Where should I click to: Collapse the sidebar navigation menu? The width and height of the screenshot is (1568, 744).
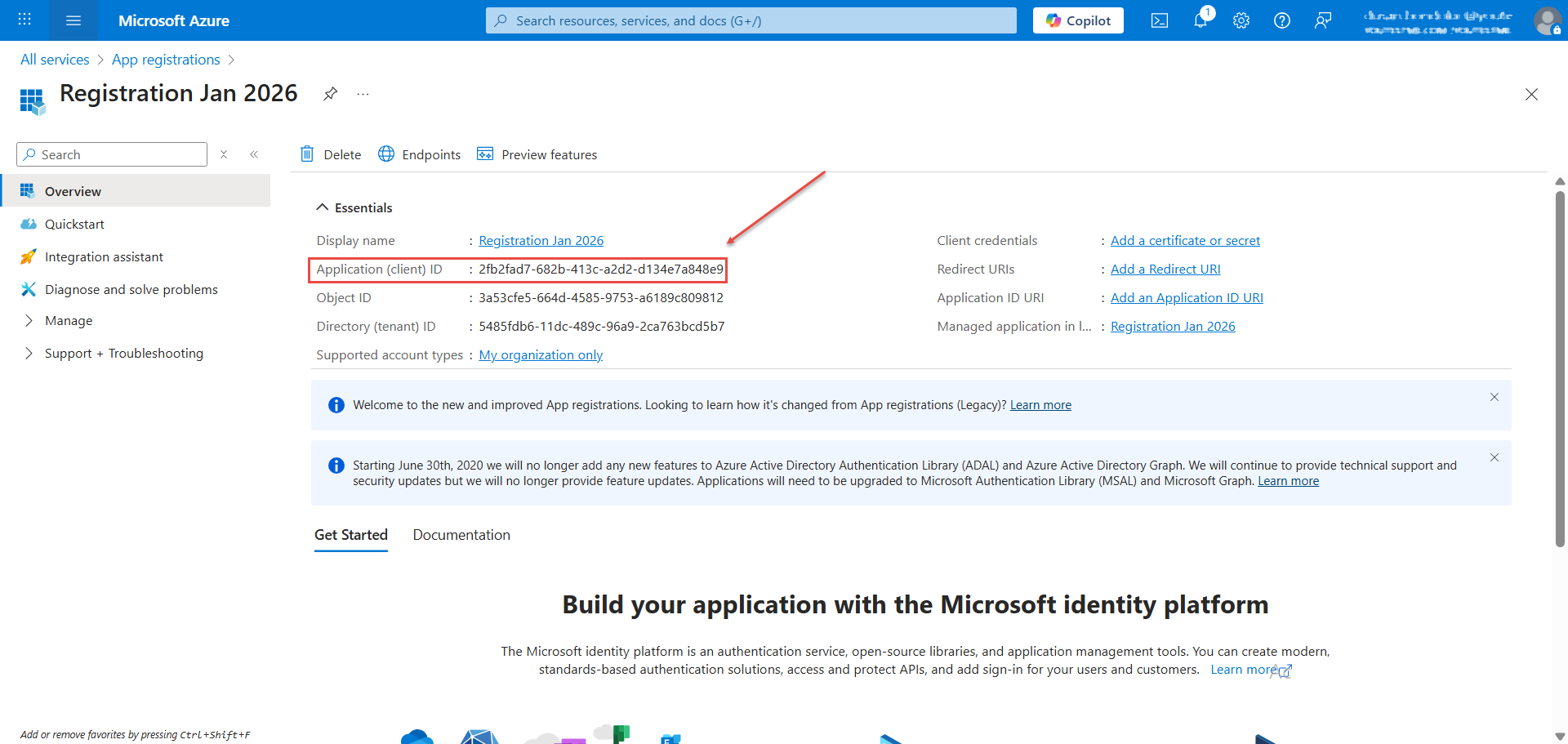(x=254, y=154)
